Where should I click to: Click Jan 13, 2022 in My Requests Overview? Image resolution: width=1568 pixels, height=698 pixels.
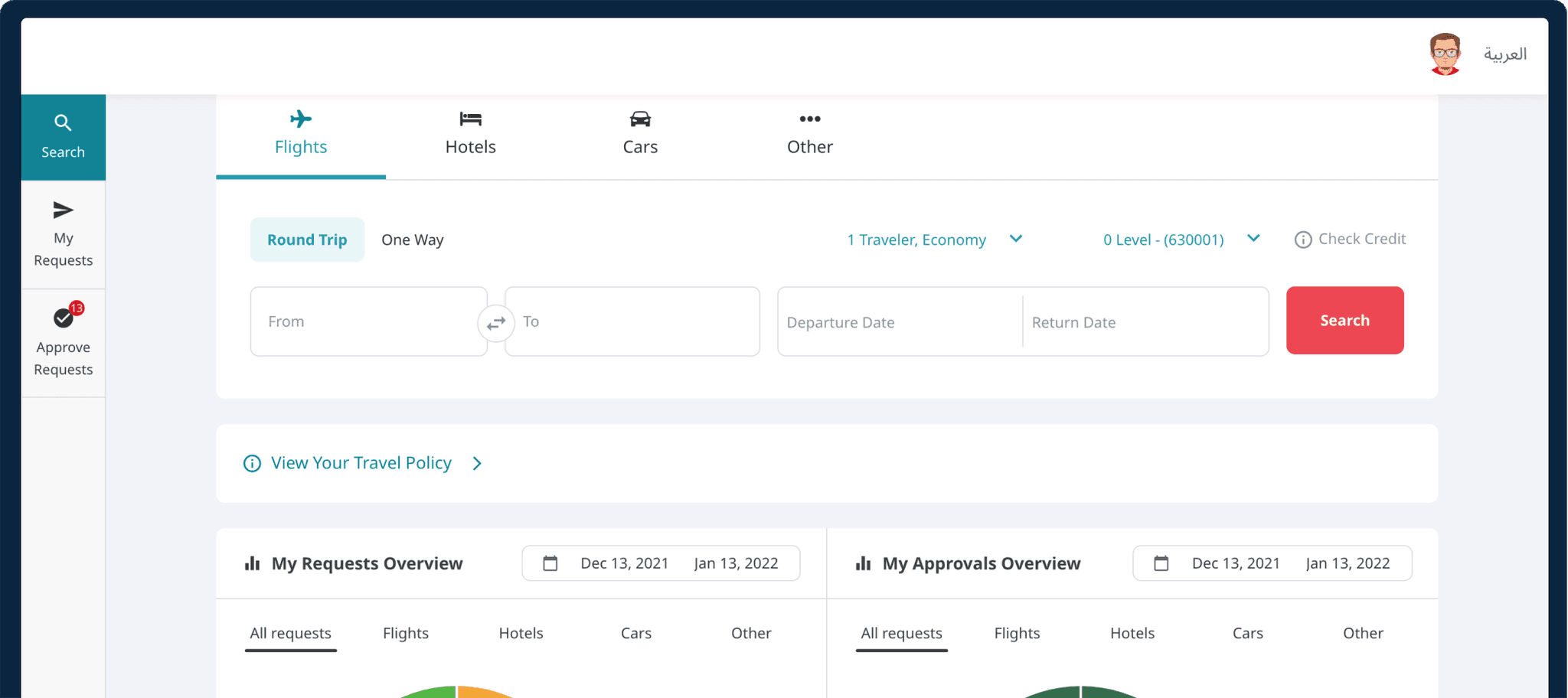(x=737, y=563)
